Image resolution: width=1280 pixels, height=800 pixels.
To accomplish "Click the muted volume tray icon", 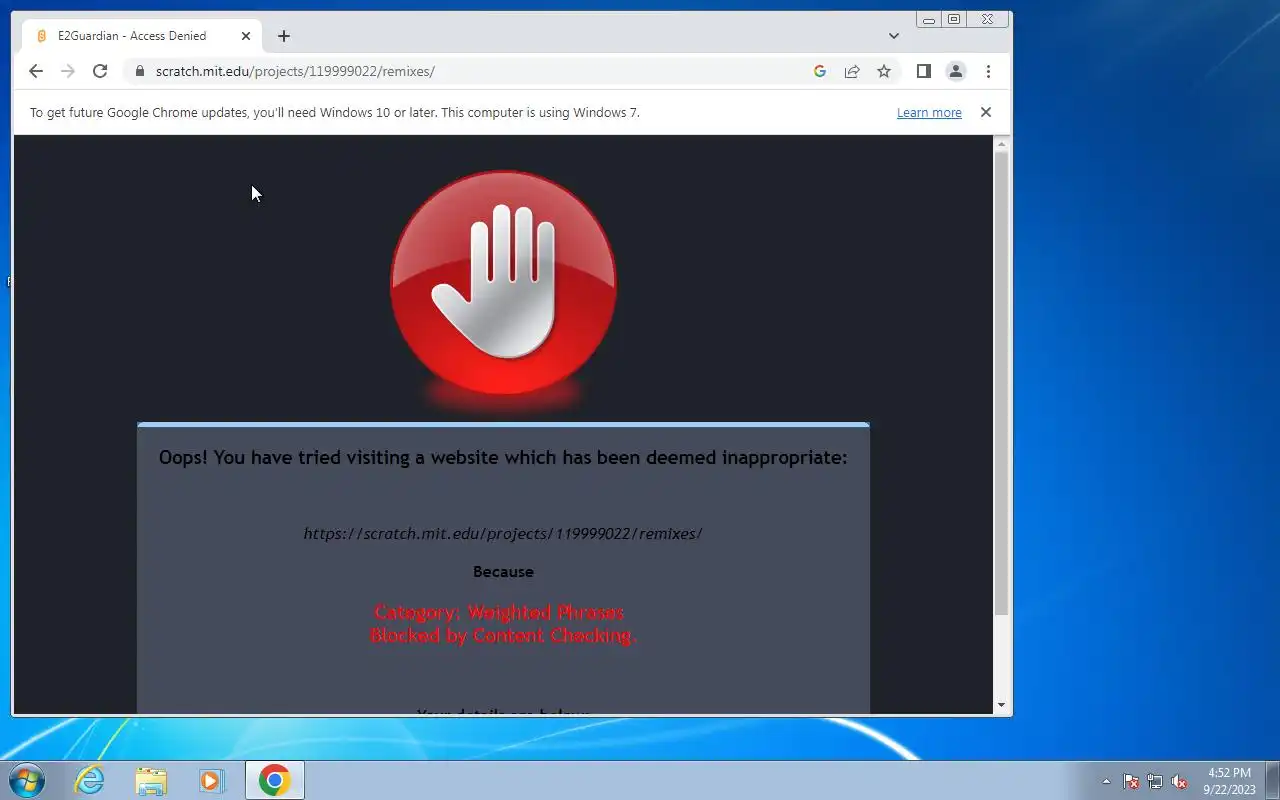I will [1180, 781].
